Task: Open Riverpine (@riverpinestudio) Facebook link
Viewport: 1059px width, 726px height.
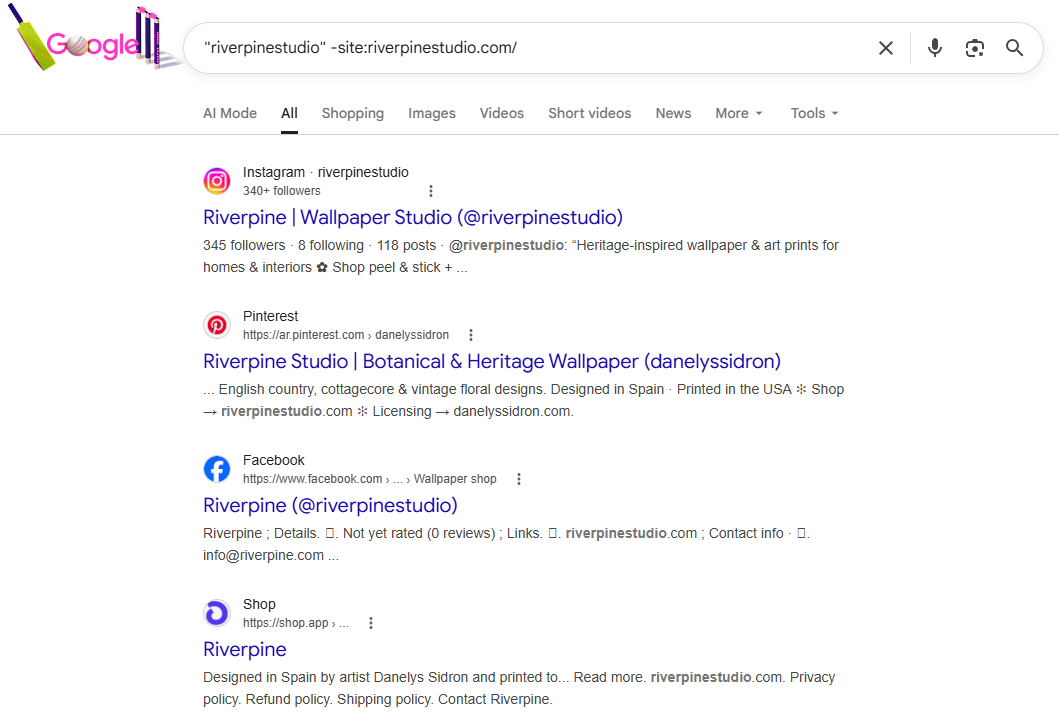Action: (330, 505)
